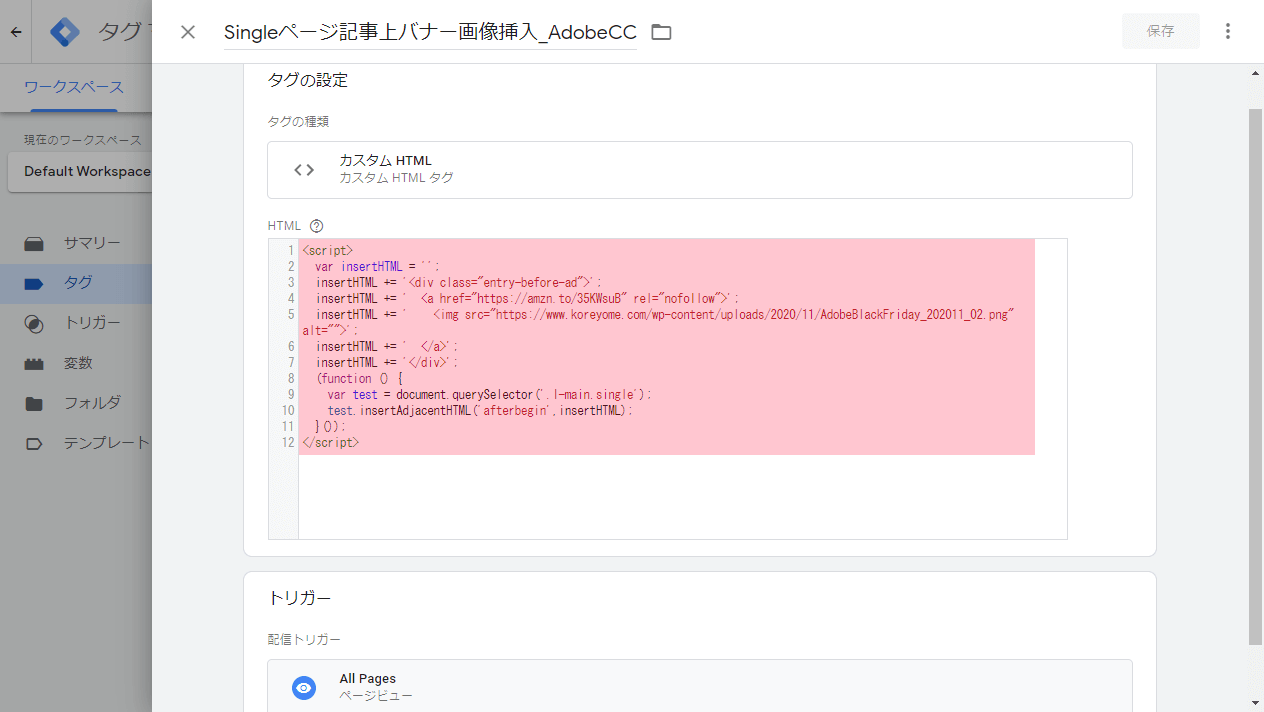The image size is (1264, 712).
Task: Click the 保存 save button
Action: pyautogui.click(x=1161, y=31)
